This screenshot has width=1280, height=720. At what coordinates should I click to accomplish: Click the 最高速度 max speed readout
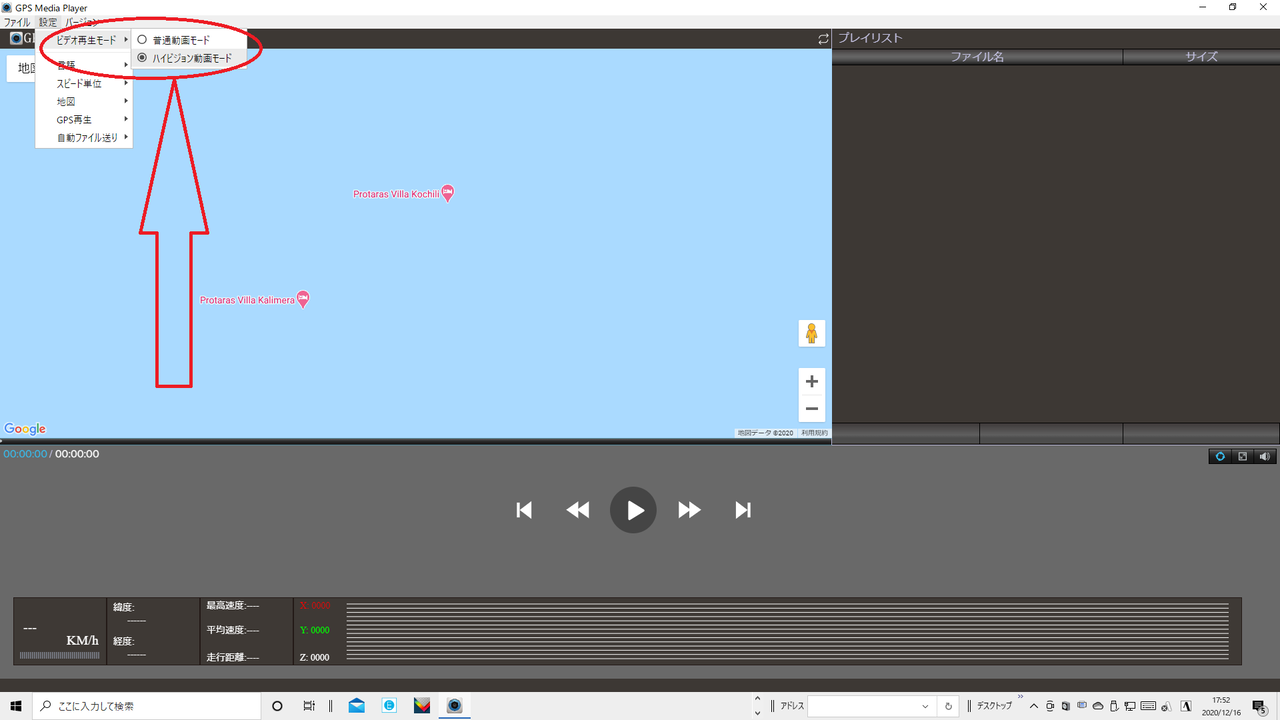pyautogui.click(x=232, y=606)
